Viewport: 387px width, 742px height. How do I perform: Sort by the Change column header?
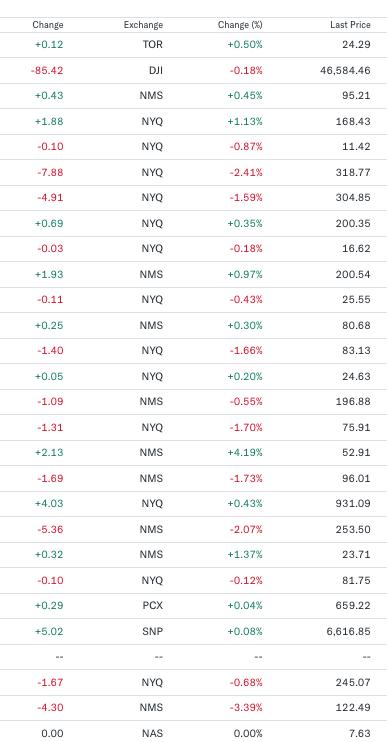coord(48,25)
